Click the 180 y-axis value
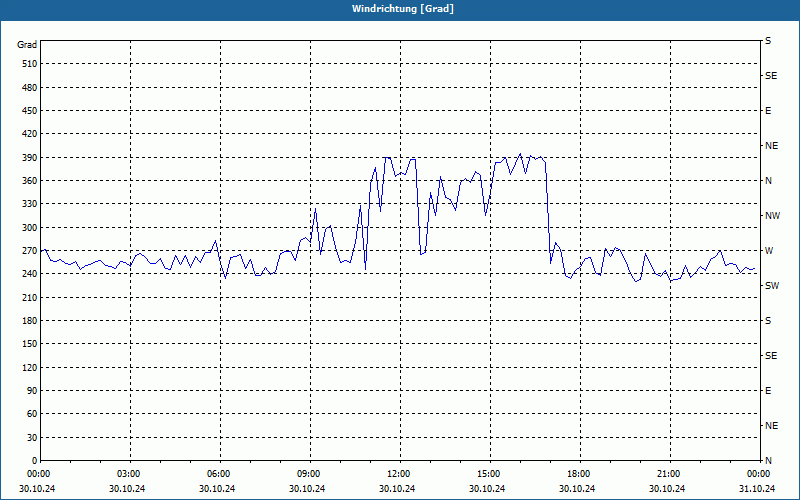Viewport: 800px width, 500px height. [x=30, y=321]
